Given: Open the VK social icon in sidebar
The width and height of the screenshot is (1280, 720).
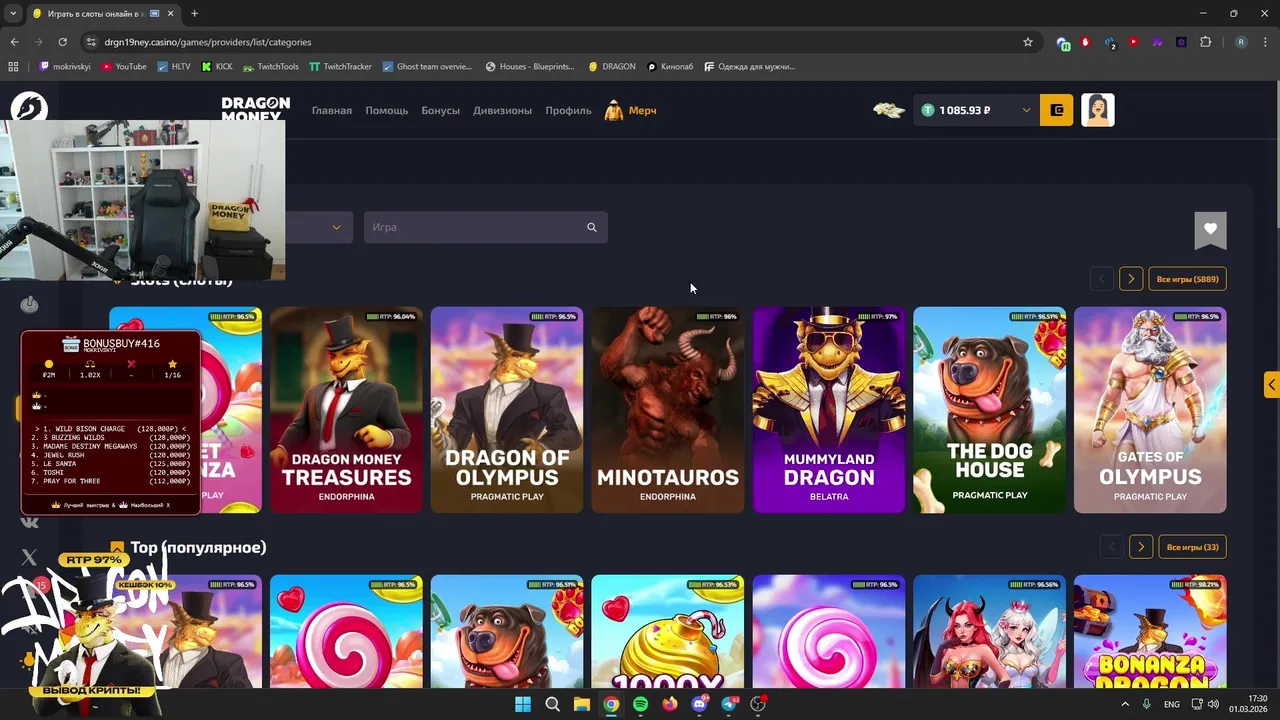Looking at the screenshot, I should click(29, 522).
